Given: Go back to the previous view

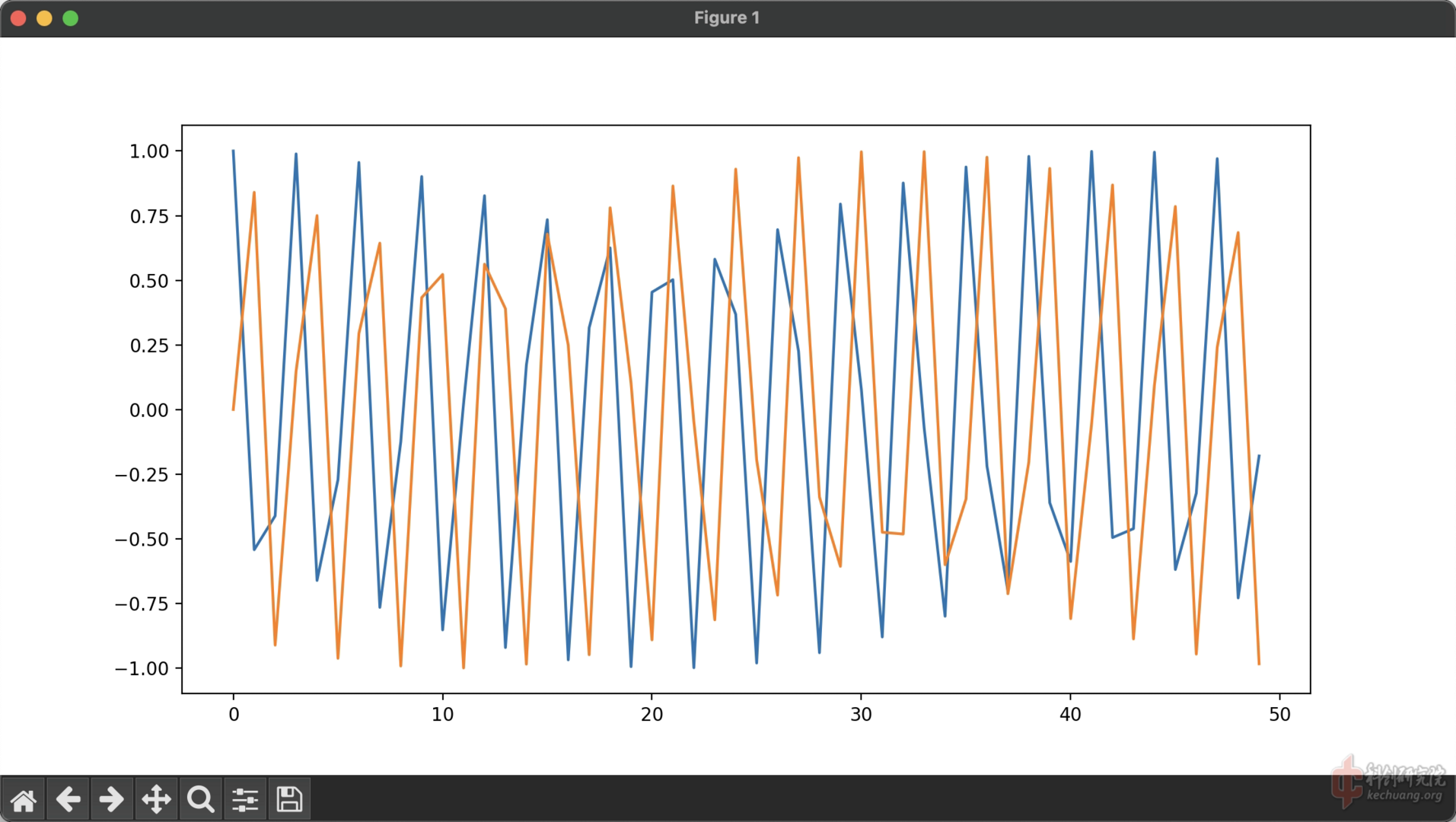Looking at the screenshot, I should [68, 799].
